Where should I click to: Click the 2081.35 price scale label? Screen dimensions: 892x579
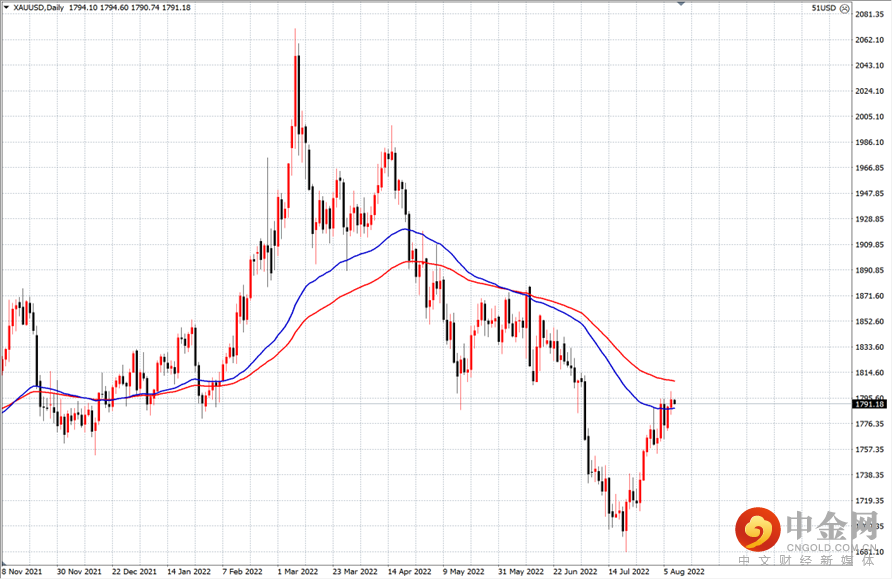pos(869,14)
